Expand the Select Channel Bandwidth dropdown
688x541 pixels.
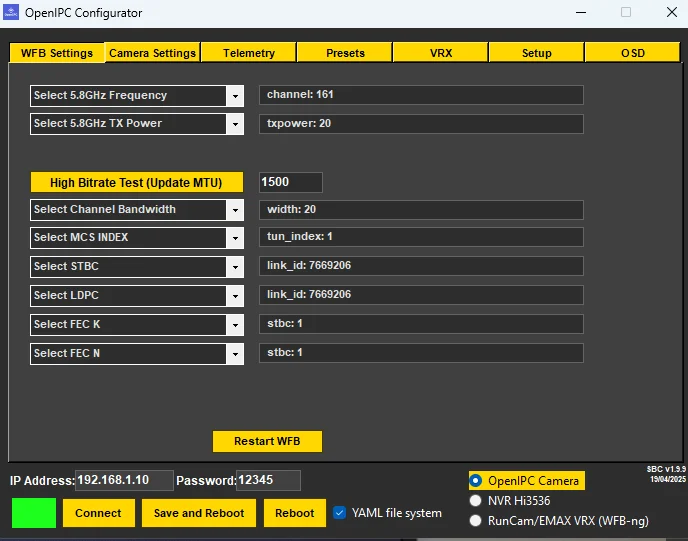[x=235, y=210]
